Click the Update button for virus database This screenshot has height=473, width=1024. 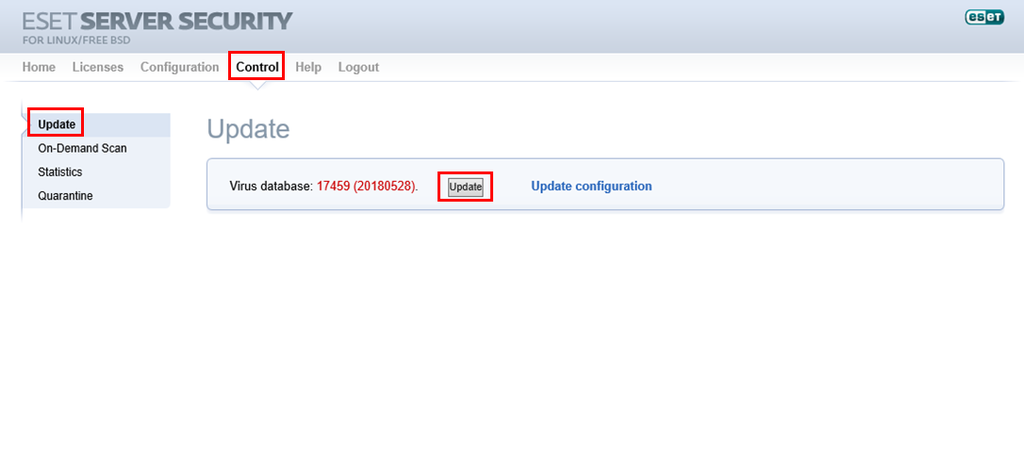pyautogui.click(x=466, y=187)
